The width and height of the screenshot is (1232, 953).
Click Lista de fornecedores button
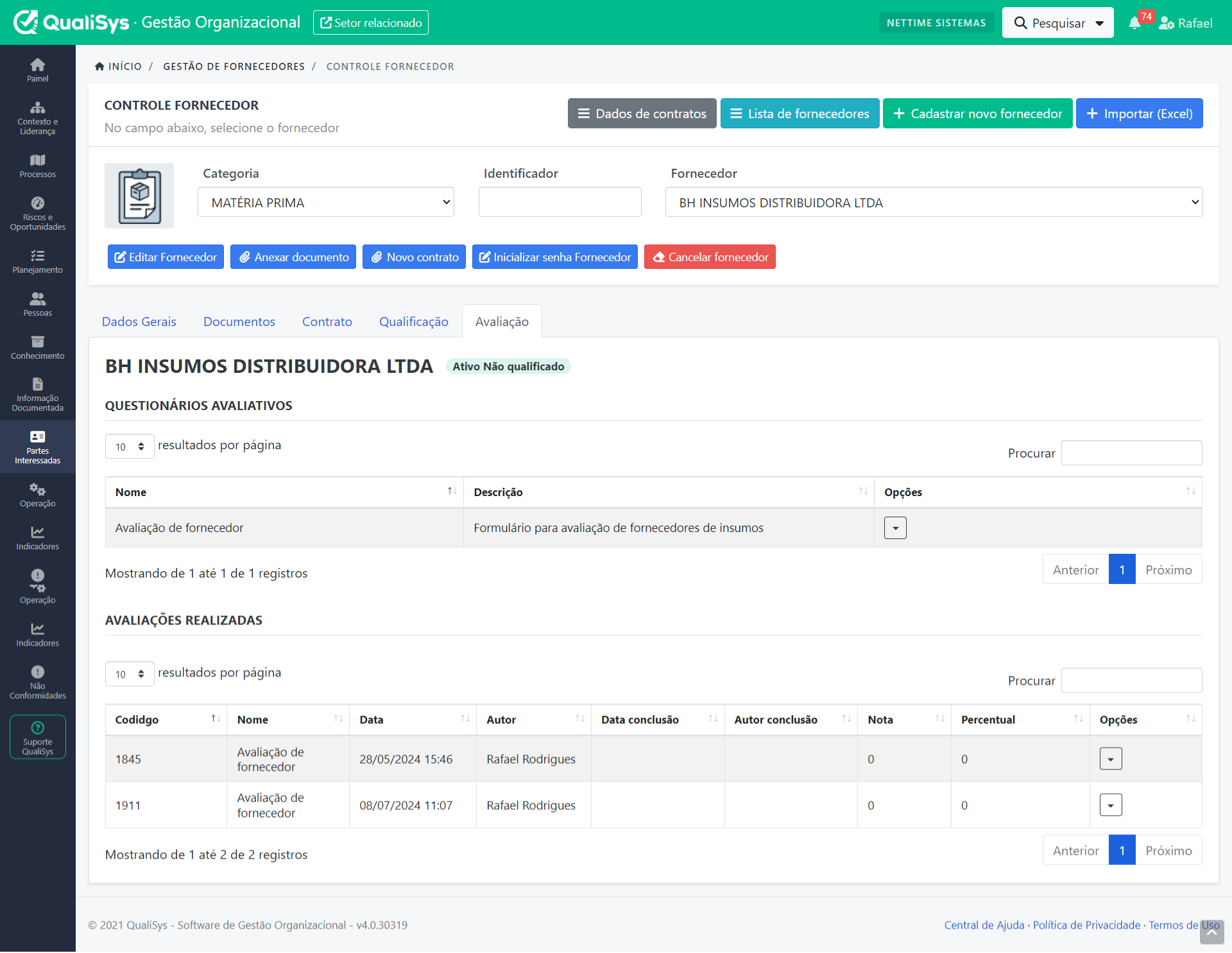[x=800, y=114]
